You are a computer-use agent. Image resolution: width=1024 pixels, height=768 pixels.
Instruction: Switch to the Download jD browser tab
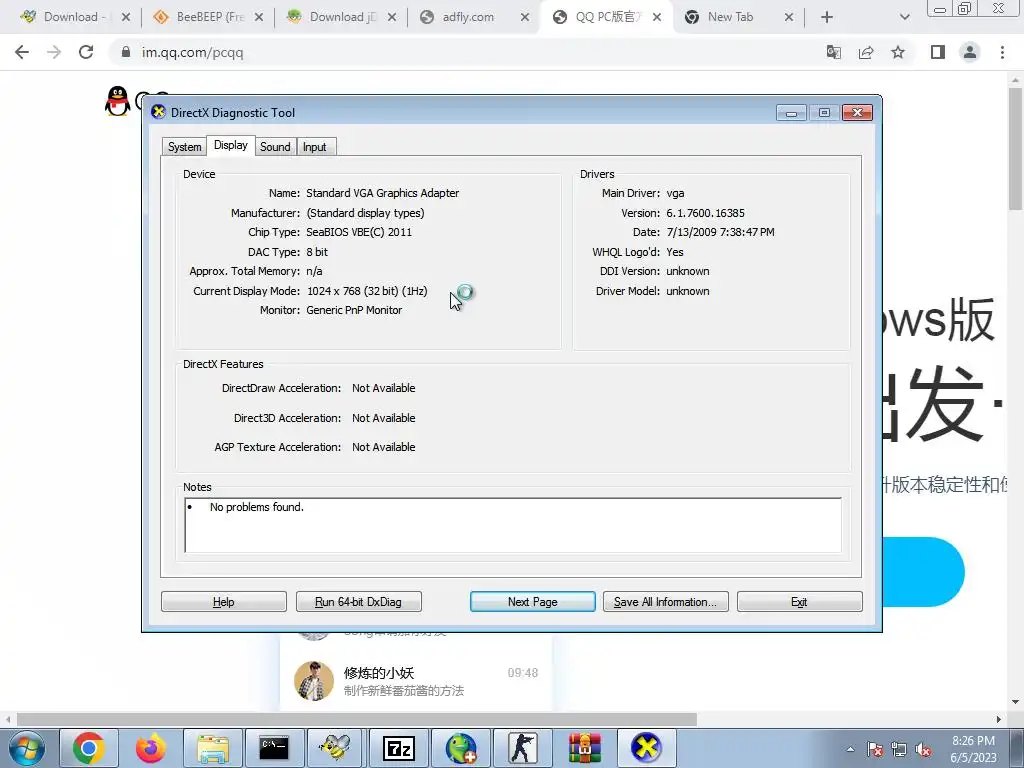(x=341, y=17)
